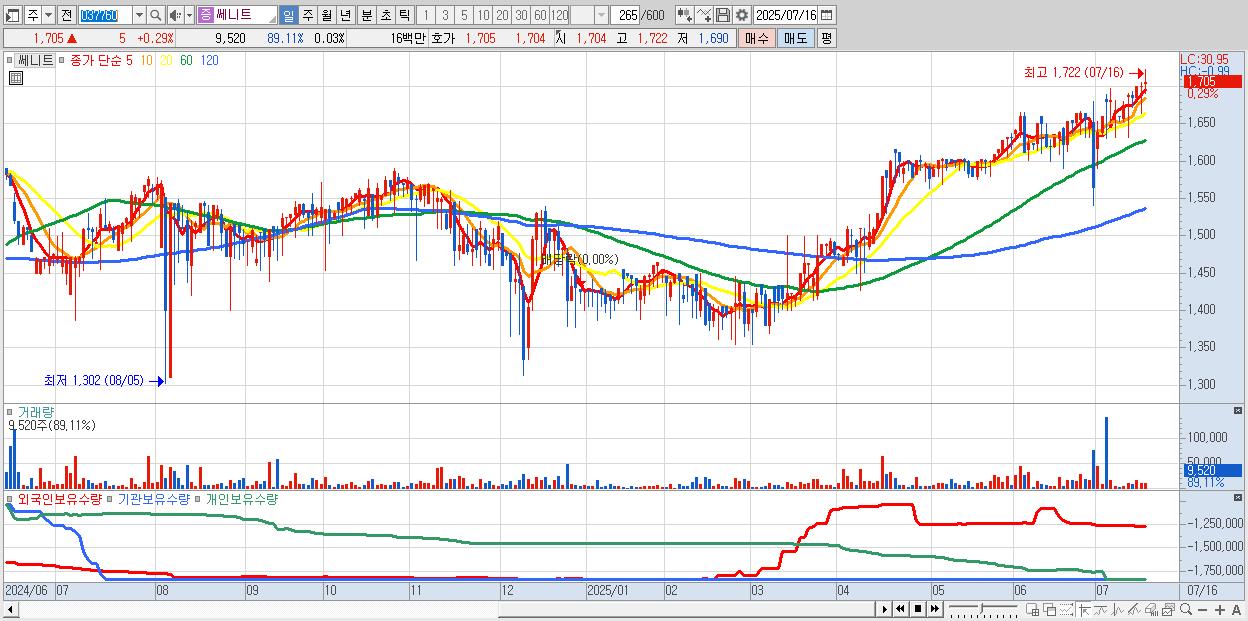Viewport: 1248px width, 621px height.
Task: Open the calendar date picker icon
Action: 826,15
